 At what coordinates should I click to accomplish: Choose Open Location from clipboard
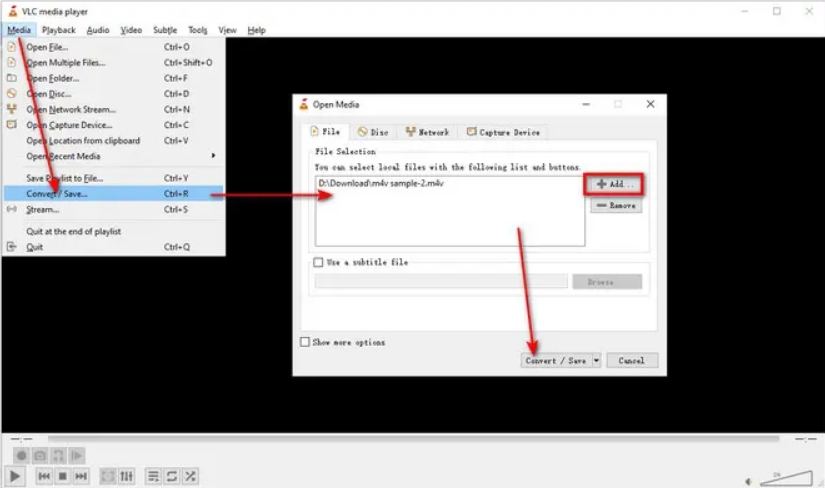coord(114,141)
